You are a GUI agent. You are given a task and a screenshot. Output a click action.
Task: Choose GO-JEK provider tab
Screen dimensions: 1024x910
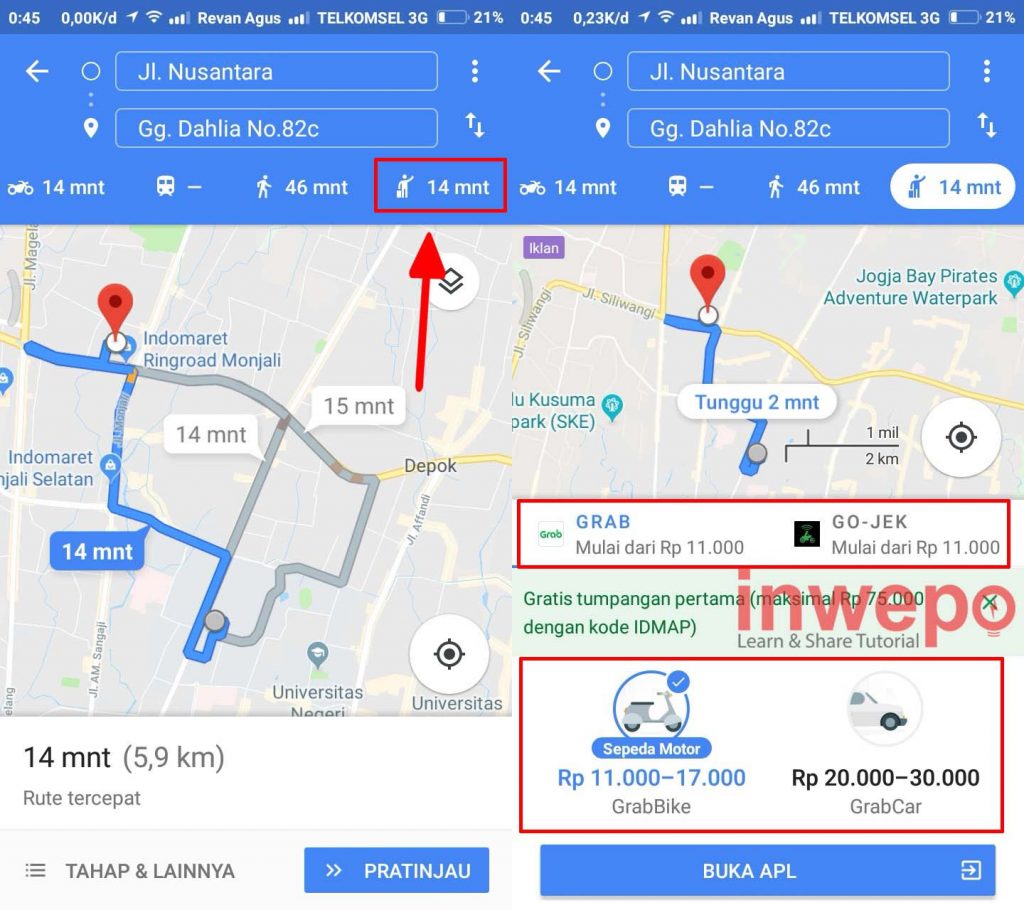896,534
